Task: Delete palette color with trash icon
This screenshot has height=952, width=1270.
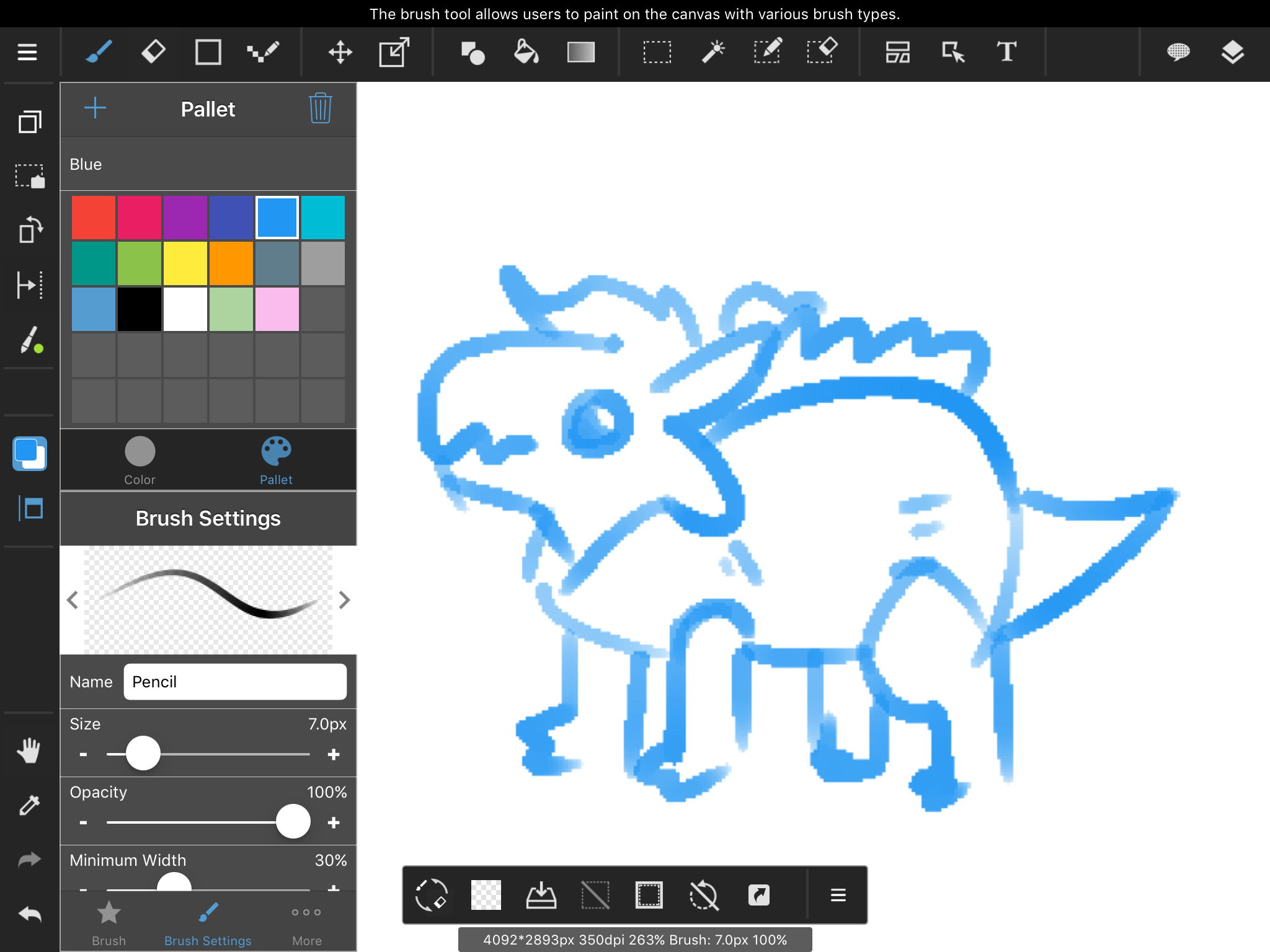Action: [320, 109]
